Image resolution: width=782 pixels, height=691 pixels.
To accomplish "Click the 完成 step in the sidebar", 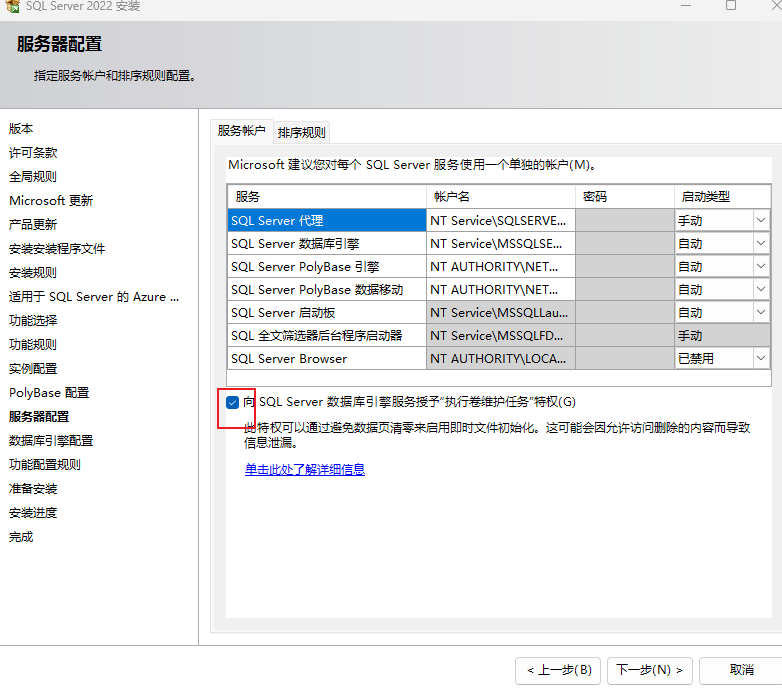I will (x=21, y=537).
